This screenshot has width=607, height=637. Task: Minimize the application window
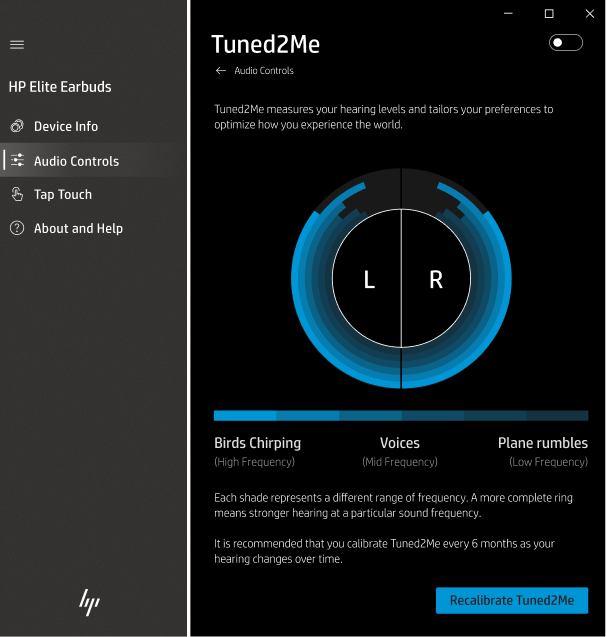pos(508,14)
